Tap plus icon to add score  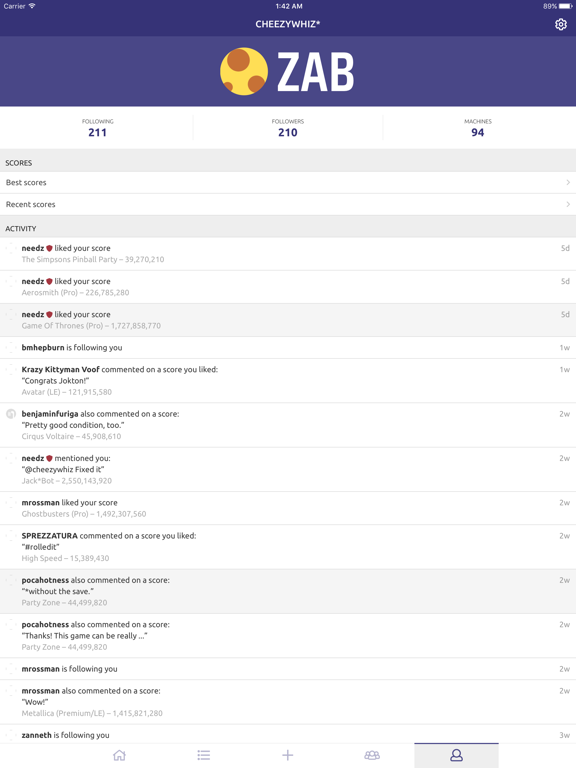pyautogui.click(x=288, y=755)
